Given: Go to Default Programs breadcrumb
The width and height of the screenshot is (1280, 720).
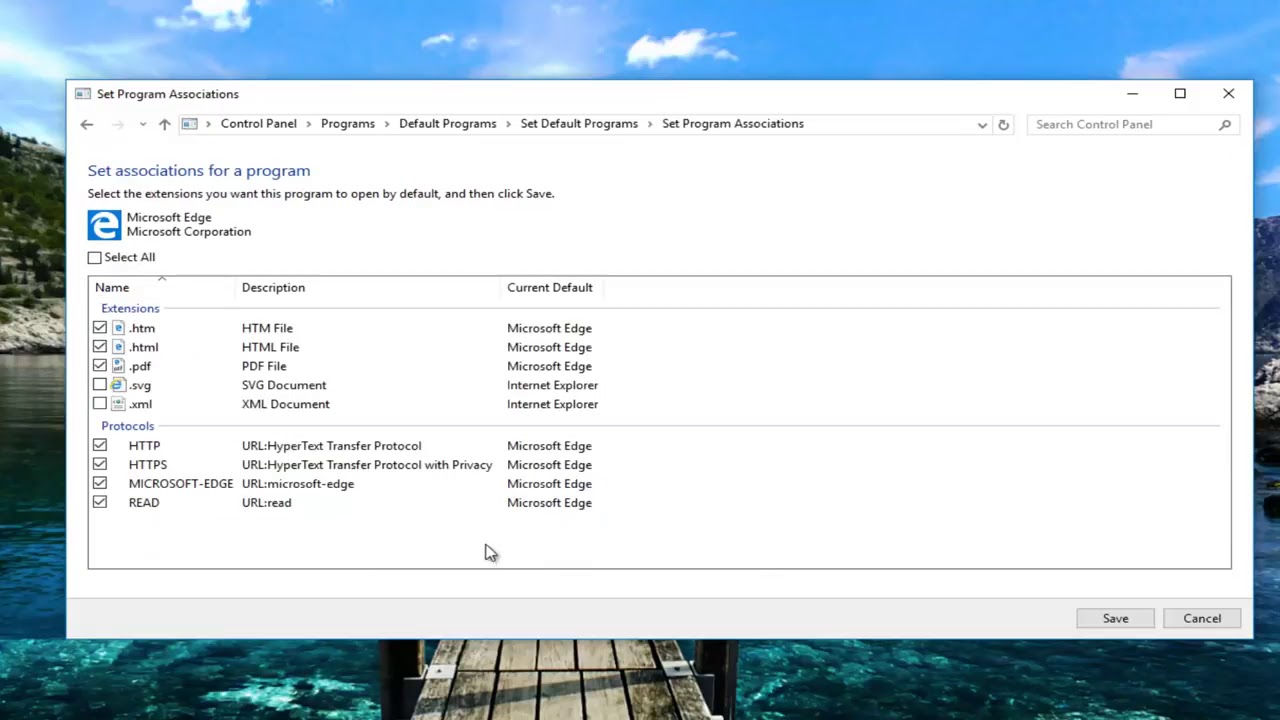Looking at the screenshot, I should pos(447,124).
